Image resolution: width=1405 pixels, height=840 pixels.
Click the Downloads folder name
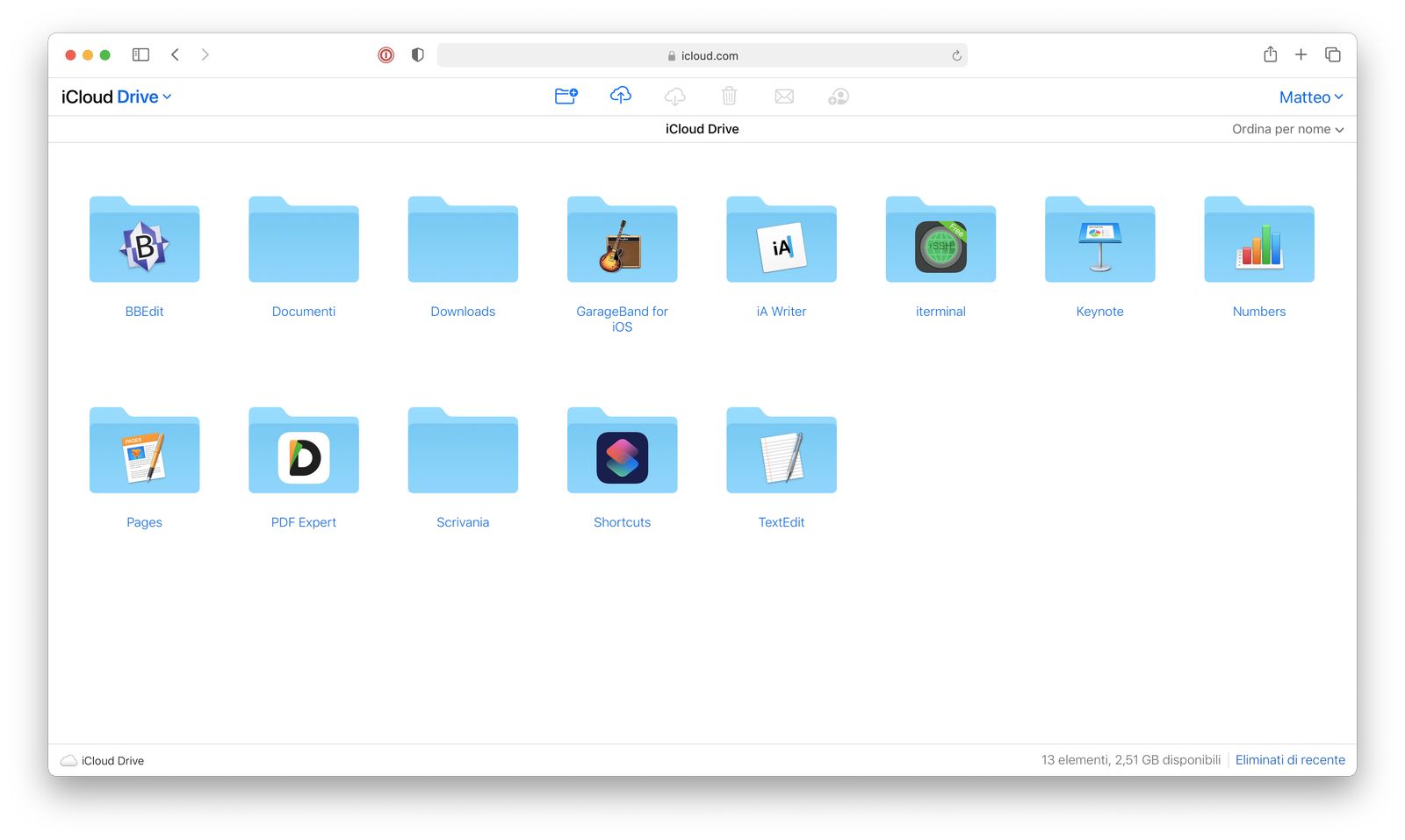[x=463, y=312]
